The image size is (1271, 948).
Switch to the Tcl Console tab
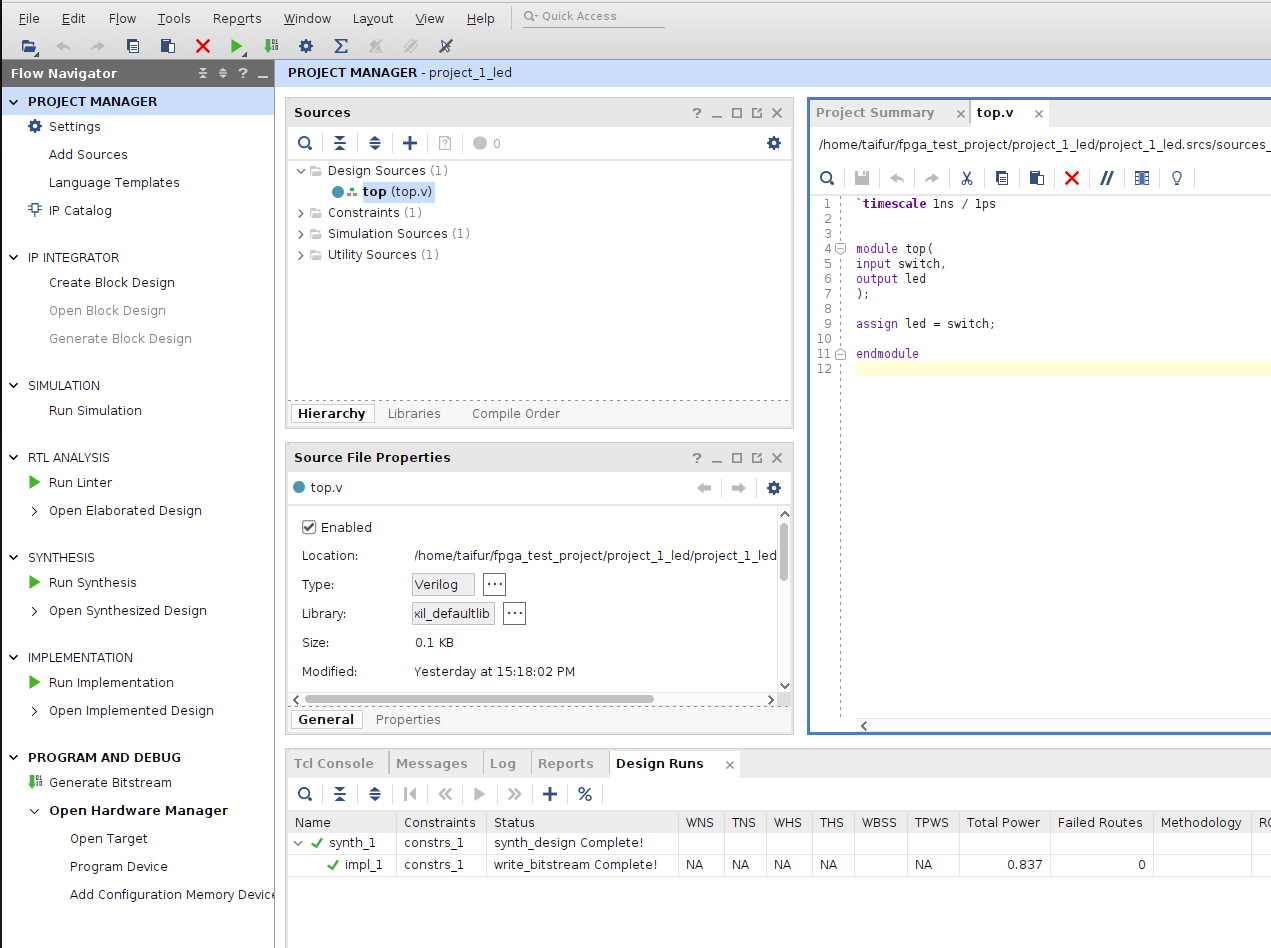click(x=334, y=763)
